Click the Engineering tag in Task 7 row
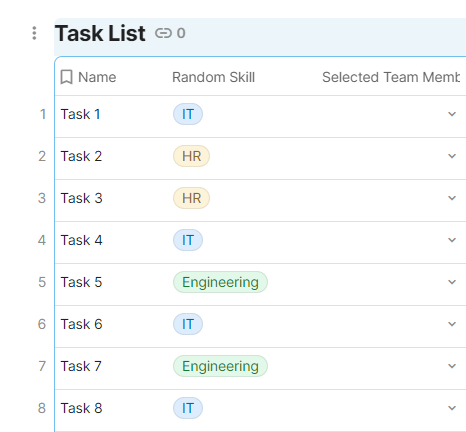Viewport: 466px width, 432px height. [220, 366]
